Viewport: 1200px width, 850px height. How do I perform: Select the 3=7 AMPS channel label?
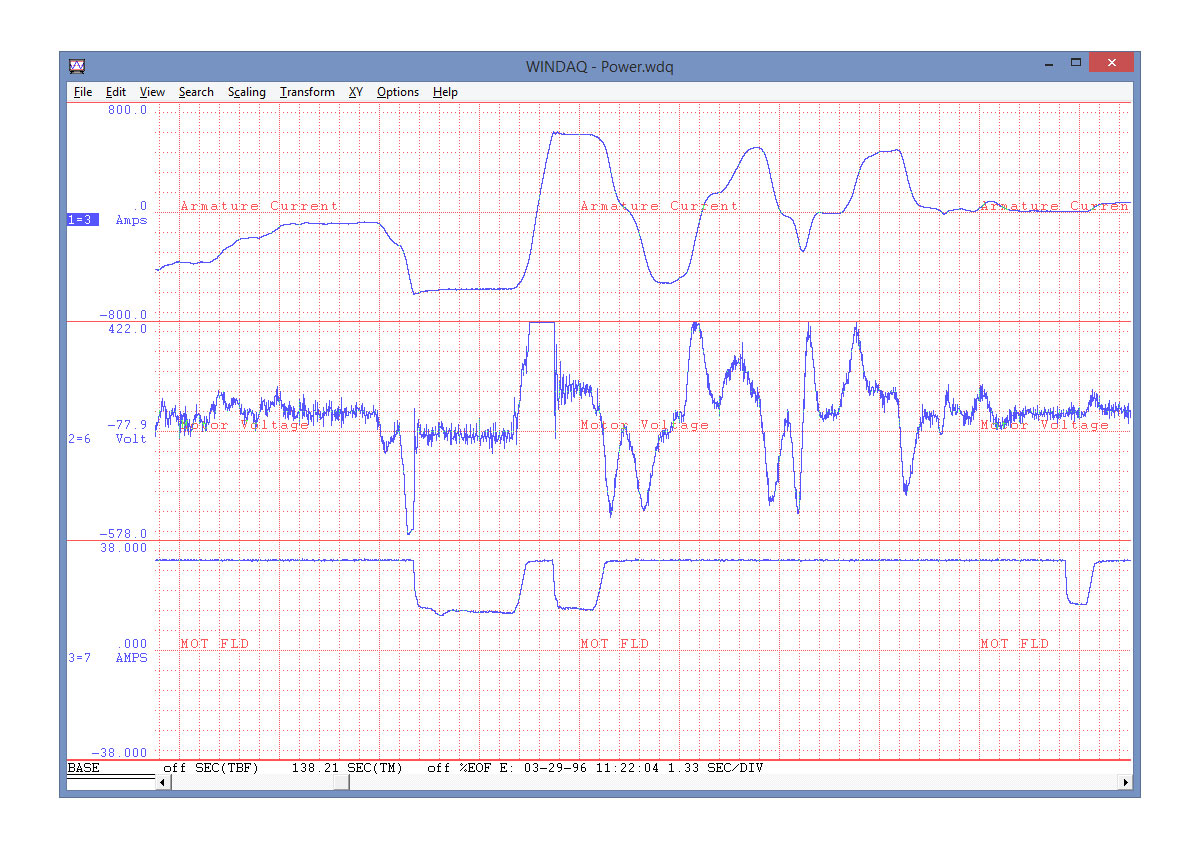click(107, 658)
